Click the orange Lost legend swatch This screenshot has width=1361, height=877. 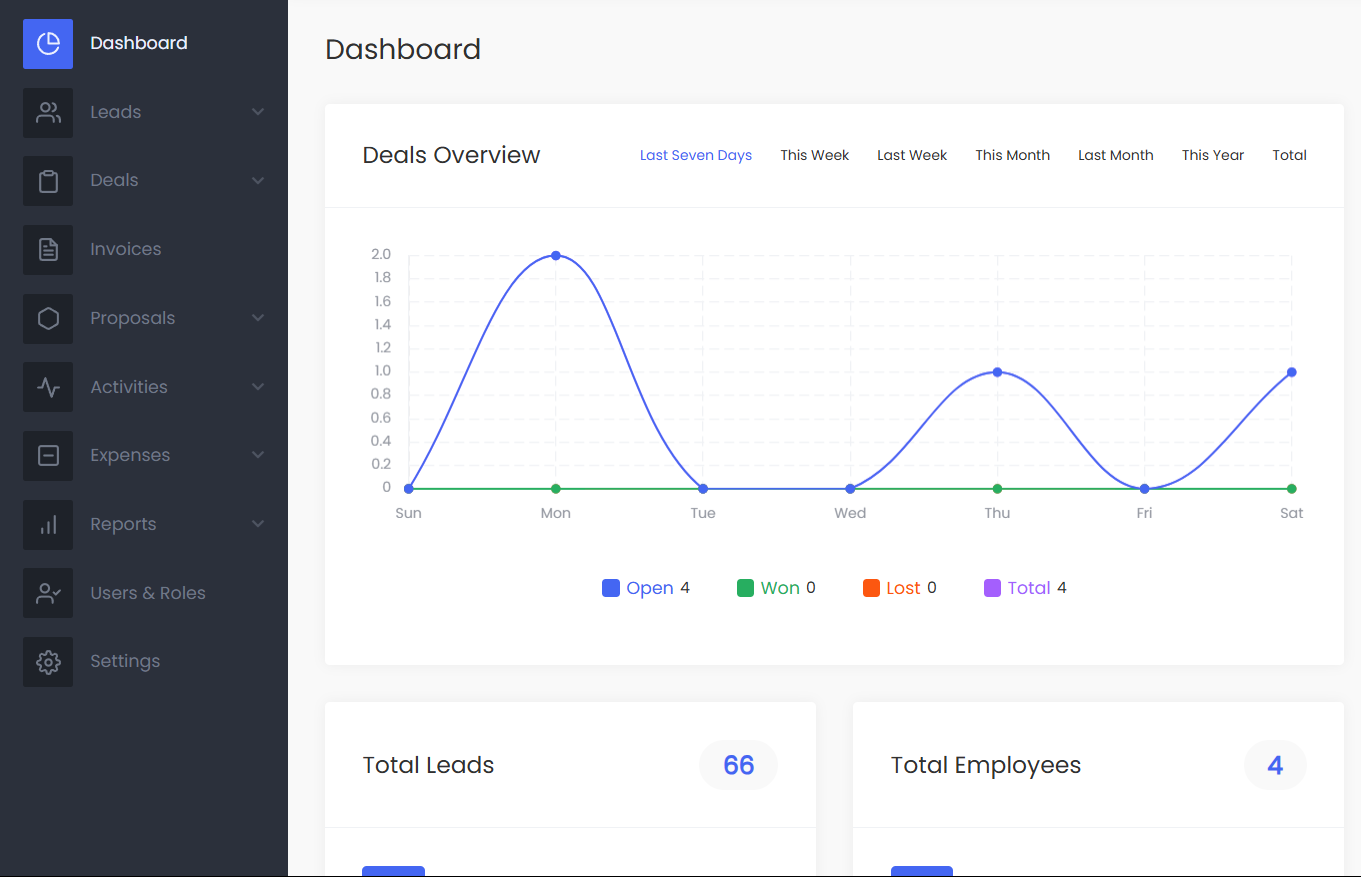tap(871, 588)
